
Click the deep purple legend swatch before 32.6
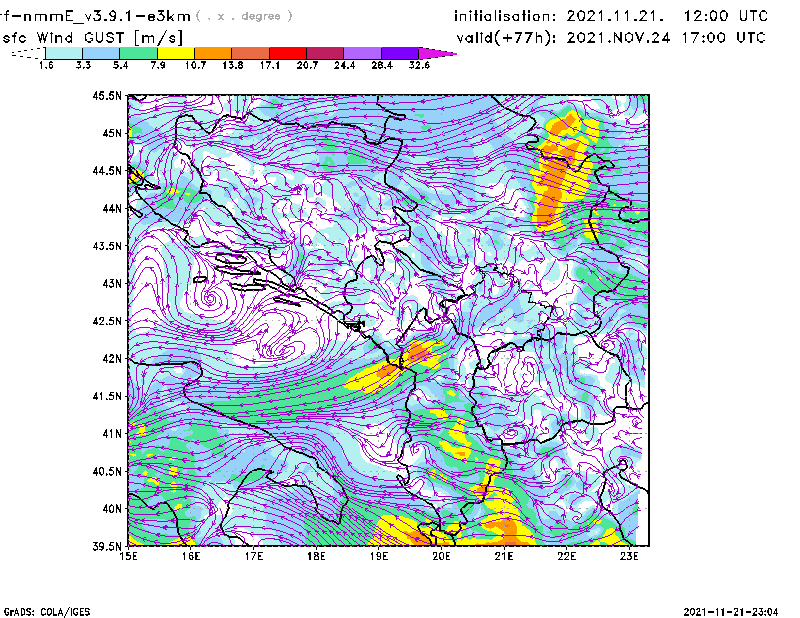coord(399,53)
